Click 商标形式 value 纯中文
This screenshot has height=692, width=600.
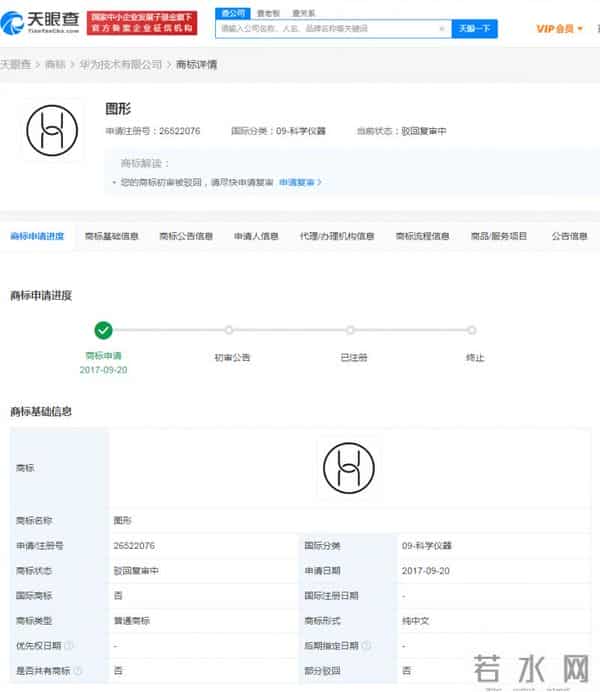coord(415,621)
